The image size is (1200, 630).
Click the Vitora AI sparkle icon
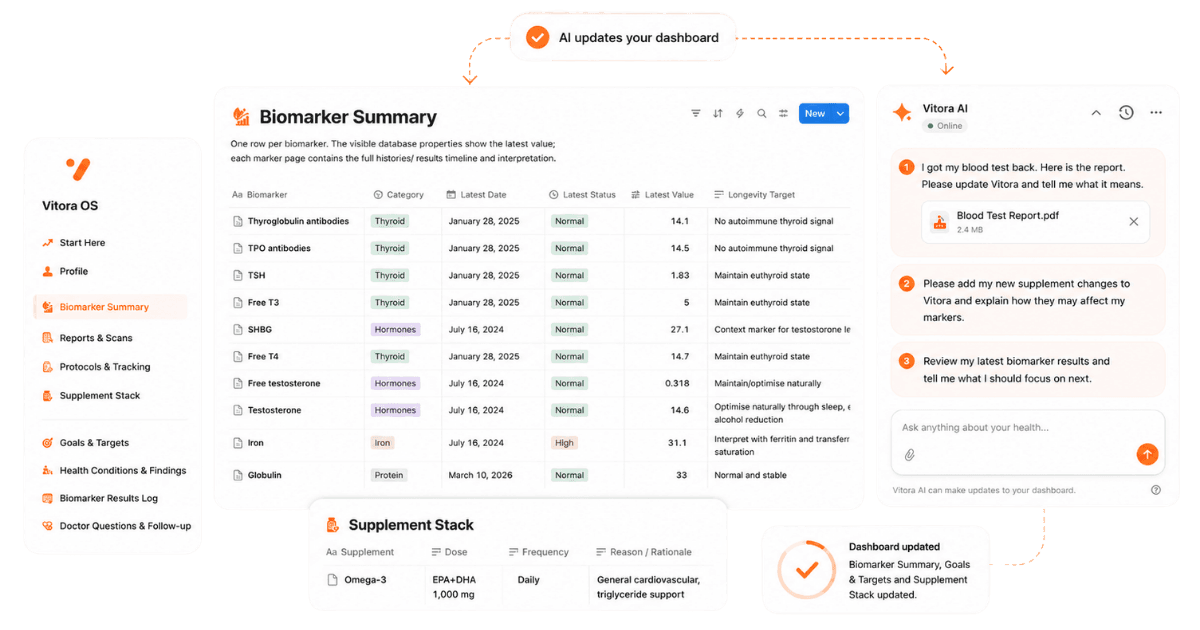pos(902,113)
